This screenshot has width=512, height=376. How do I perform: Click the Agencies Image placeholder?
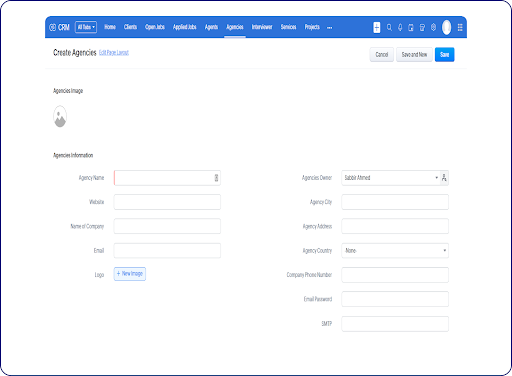(x=60, y=116)
